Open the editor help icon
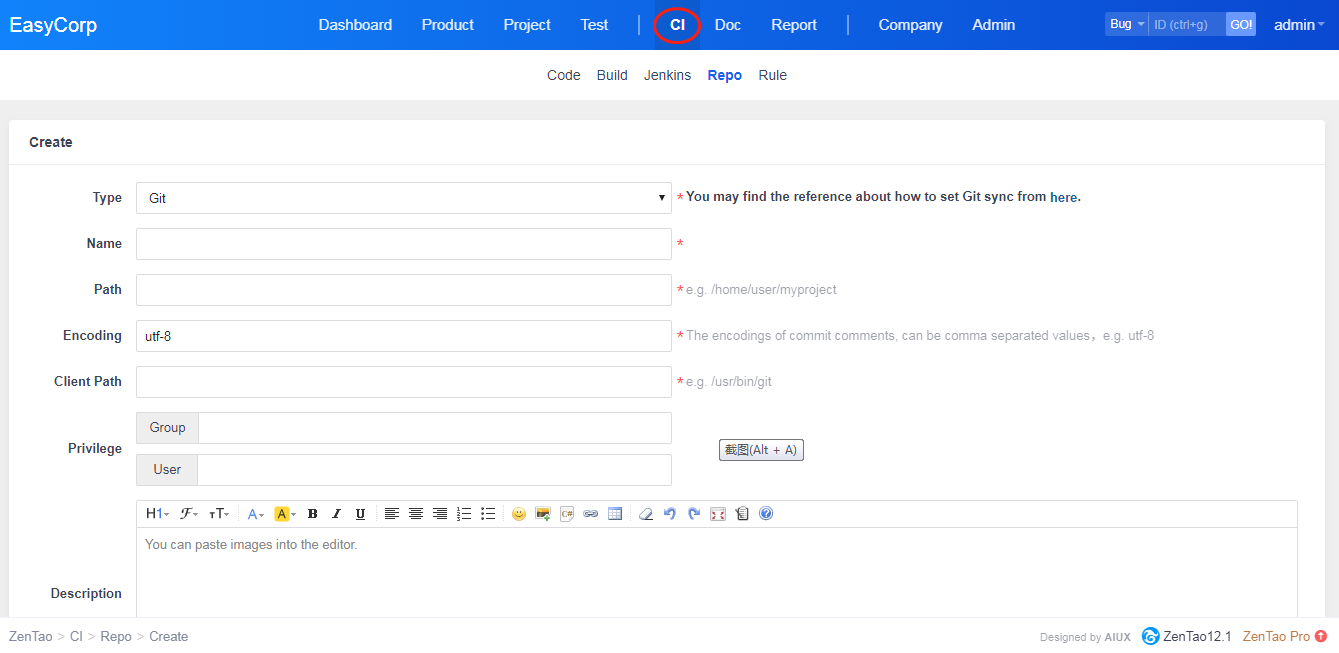Viewport: 1339px width, 653px height. [766, 514]
